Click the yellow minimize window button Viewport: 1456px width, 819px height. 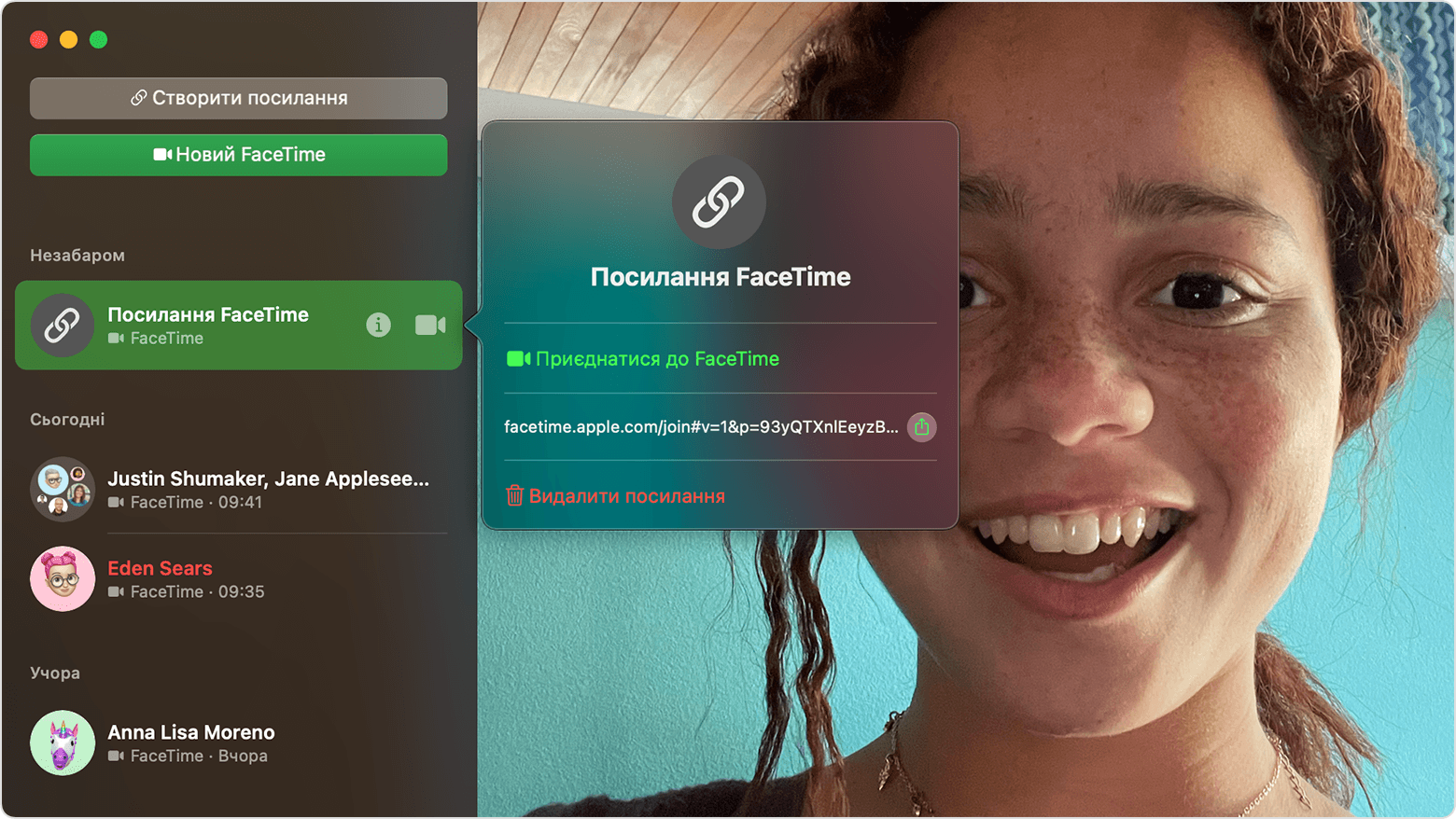point(67,39)
